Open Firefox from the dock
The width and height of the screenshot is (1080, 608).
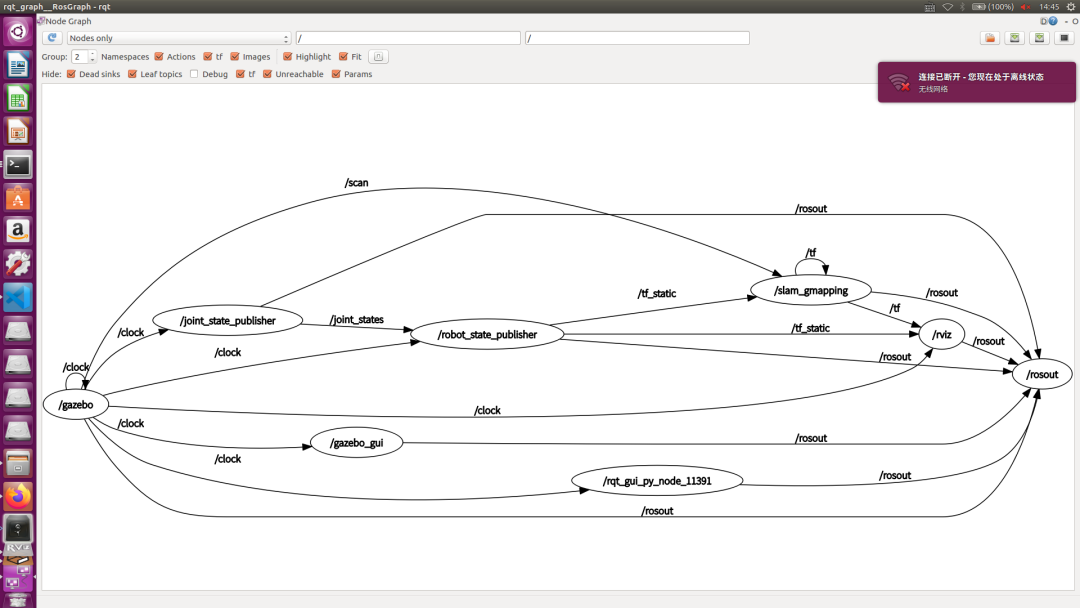coord(18,495)
